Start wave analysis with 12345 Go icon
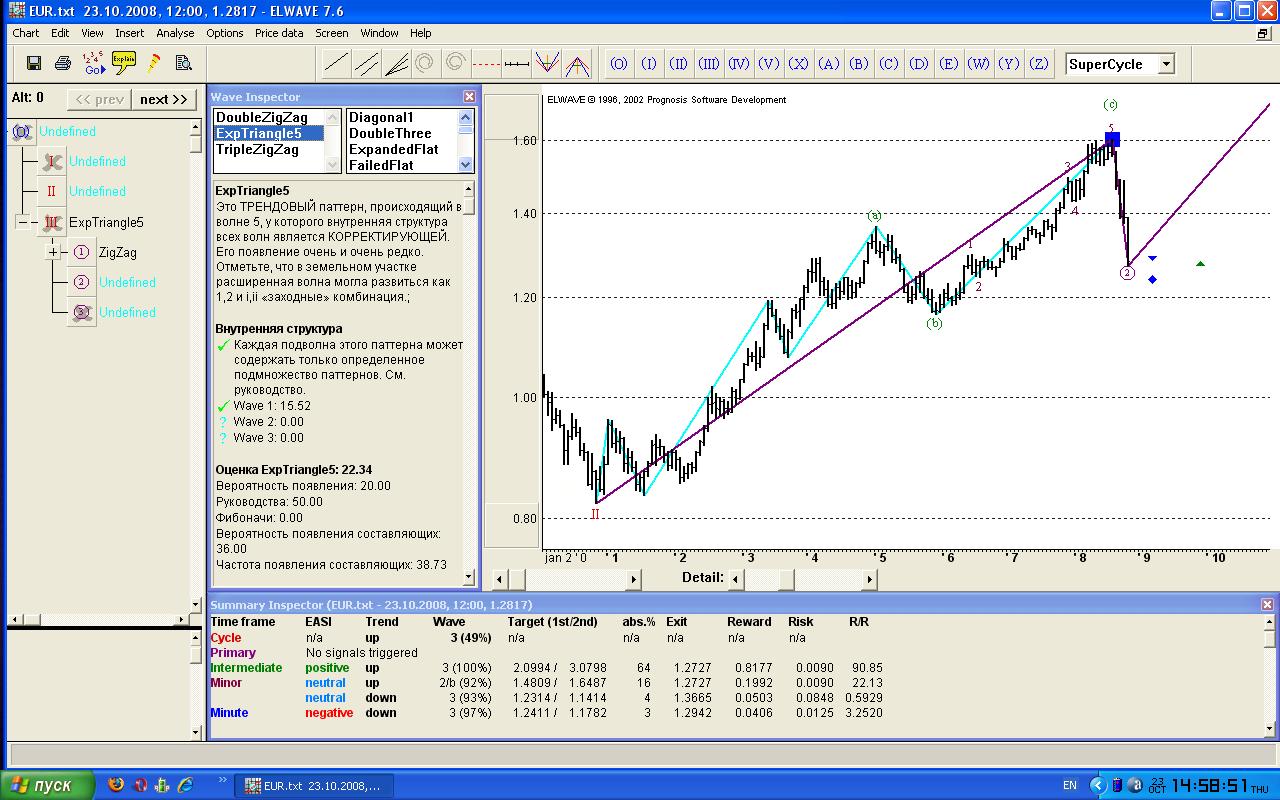This screenshot has height=800, width=1280. [93, 63]
